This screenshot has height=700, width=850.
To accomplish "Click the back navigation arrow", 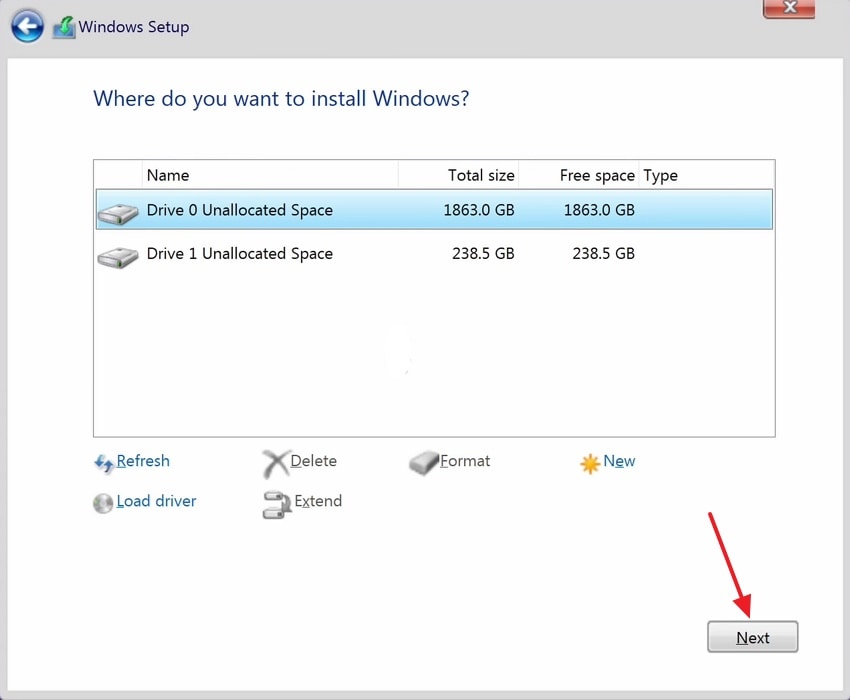I will point(27,26).
